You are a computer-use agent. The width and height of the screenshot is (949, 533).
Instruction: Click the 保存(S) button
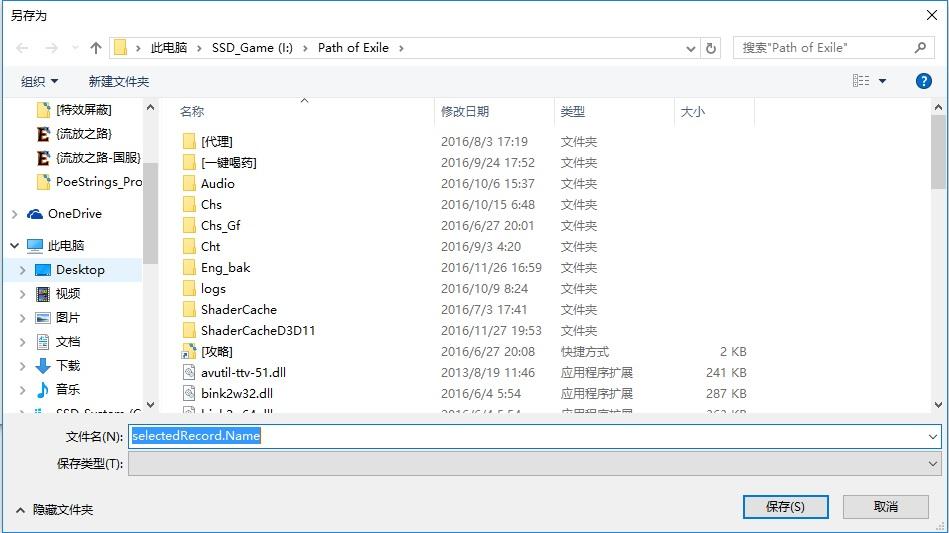coord(786,507)
